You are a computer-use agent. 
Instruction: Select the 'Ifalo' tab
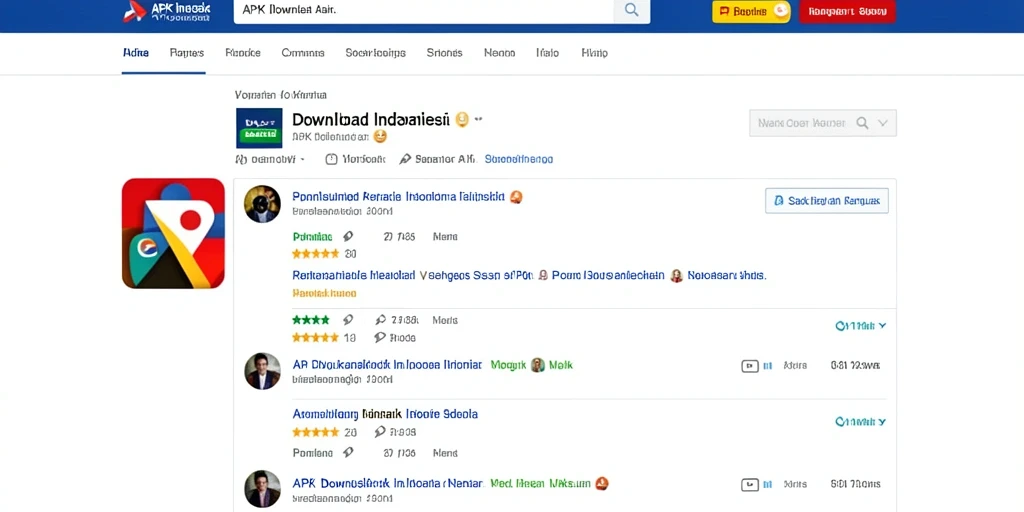[x=547, y=53]
